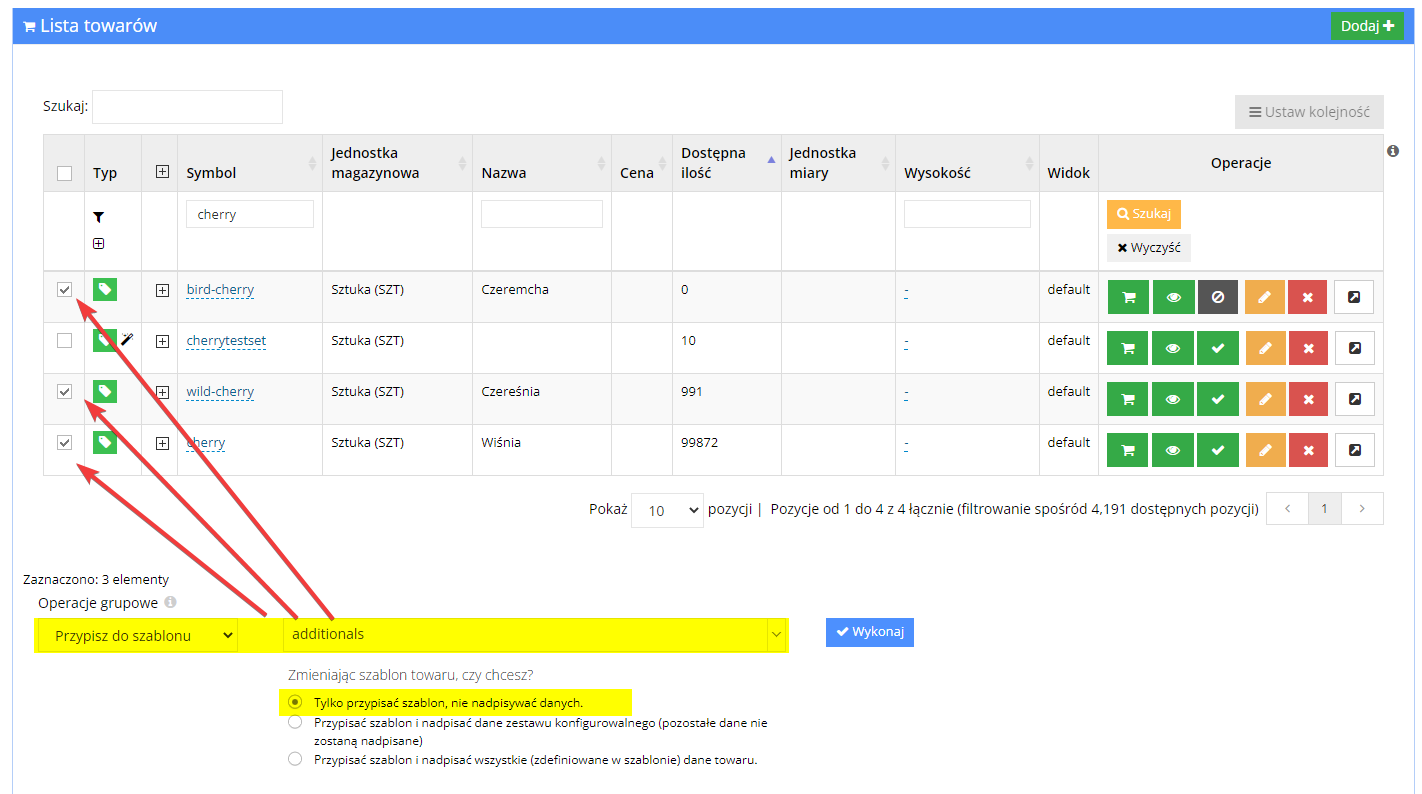Select radio to overwrite configurable set data

(294, 722)
